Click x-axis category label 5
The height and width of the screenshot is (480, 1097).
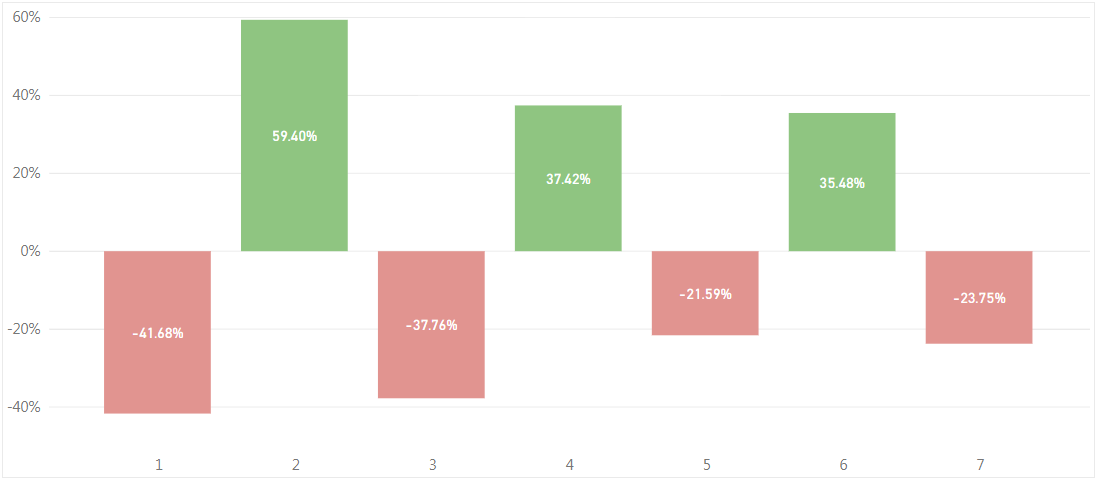pos(706,465)
